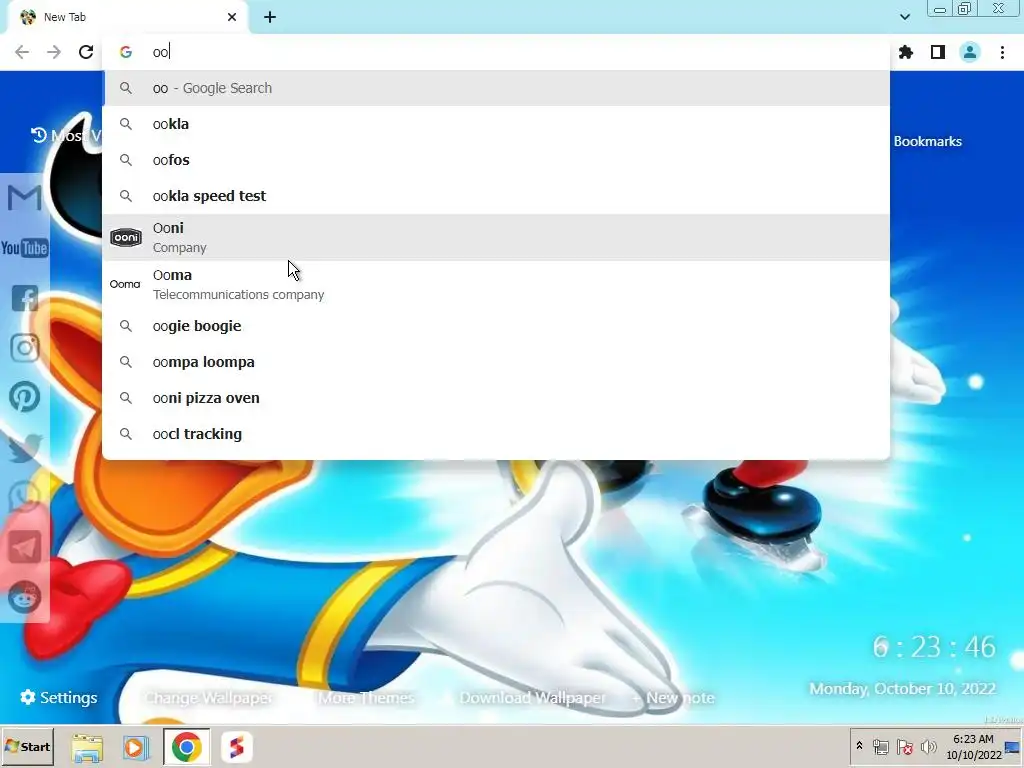
Task: Open File Explorer from the taskbar
Action: pos(88,747)
